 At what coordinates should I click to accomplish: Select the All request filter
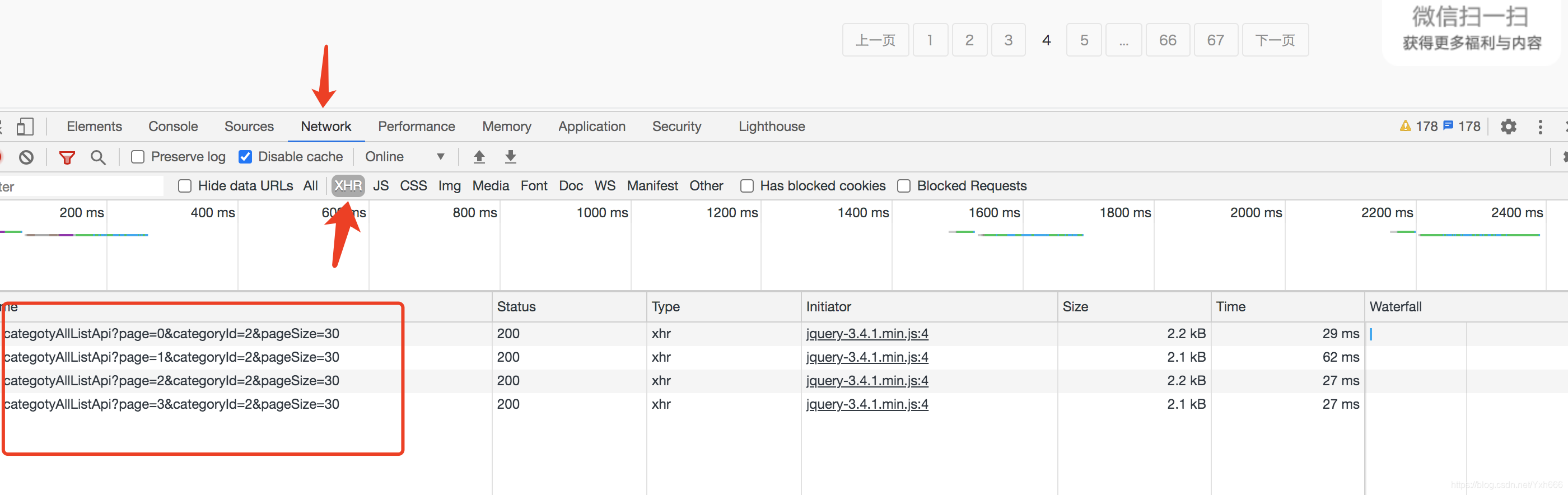tap(310, 186)
